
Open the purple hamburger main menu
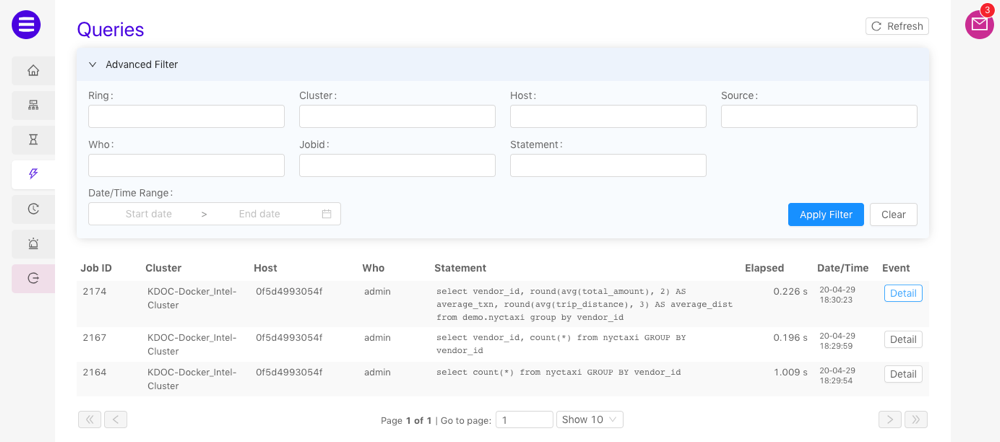click(26, 25)
